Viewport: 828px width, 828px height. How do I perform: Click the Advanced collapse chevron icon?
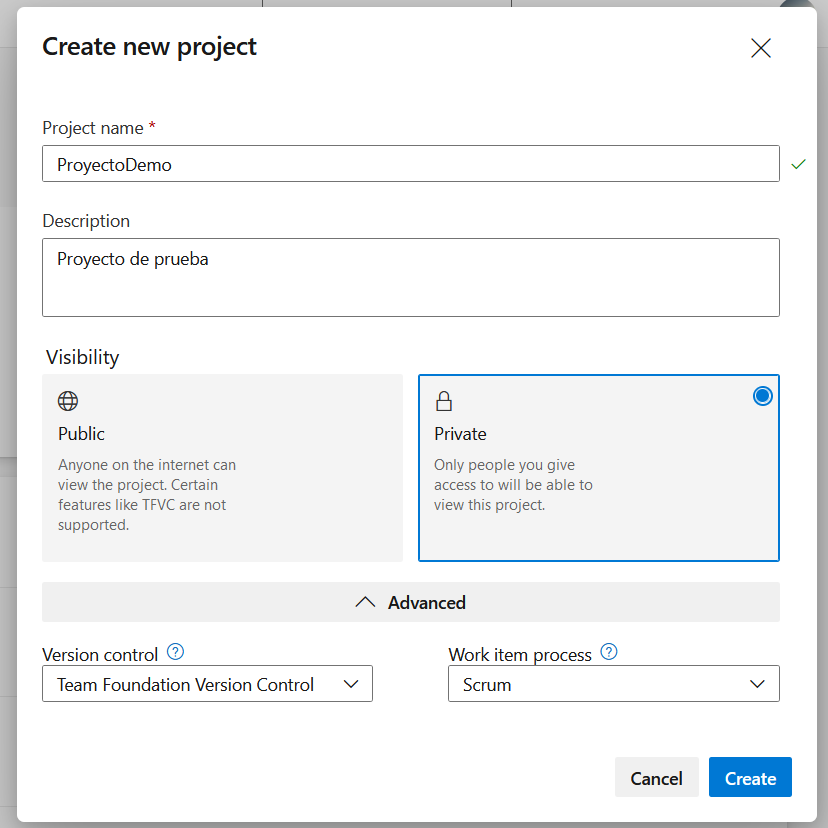click(366, 602)
